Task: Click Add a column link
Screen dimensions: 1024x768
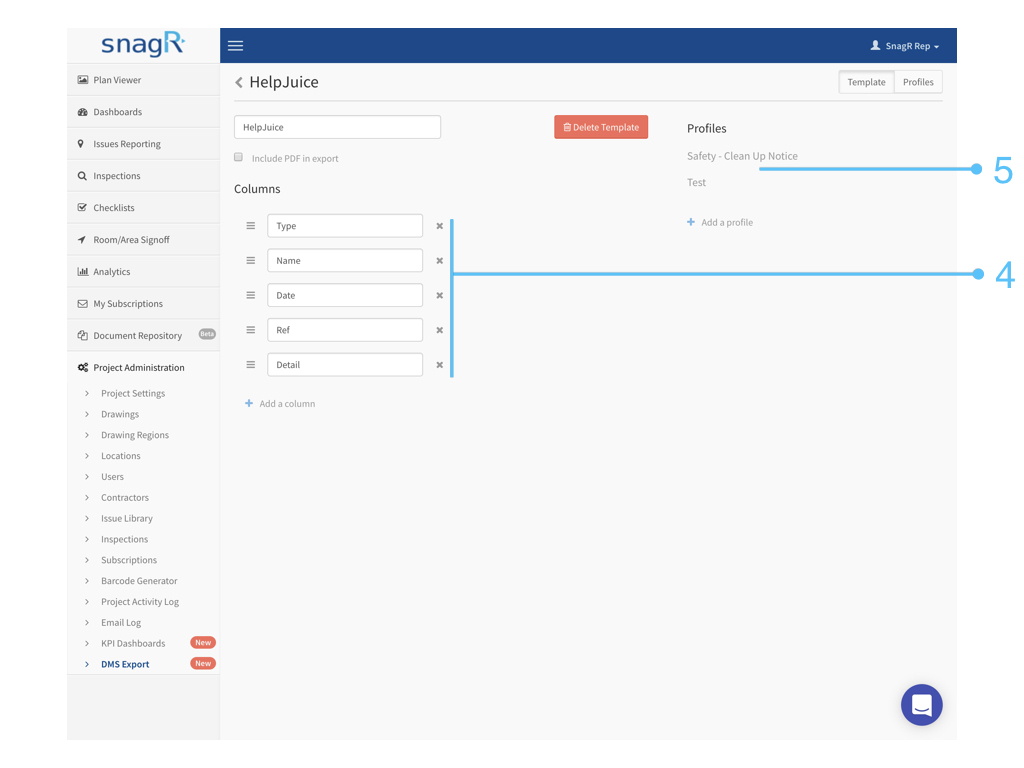Action: [x=287, y=404]
